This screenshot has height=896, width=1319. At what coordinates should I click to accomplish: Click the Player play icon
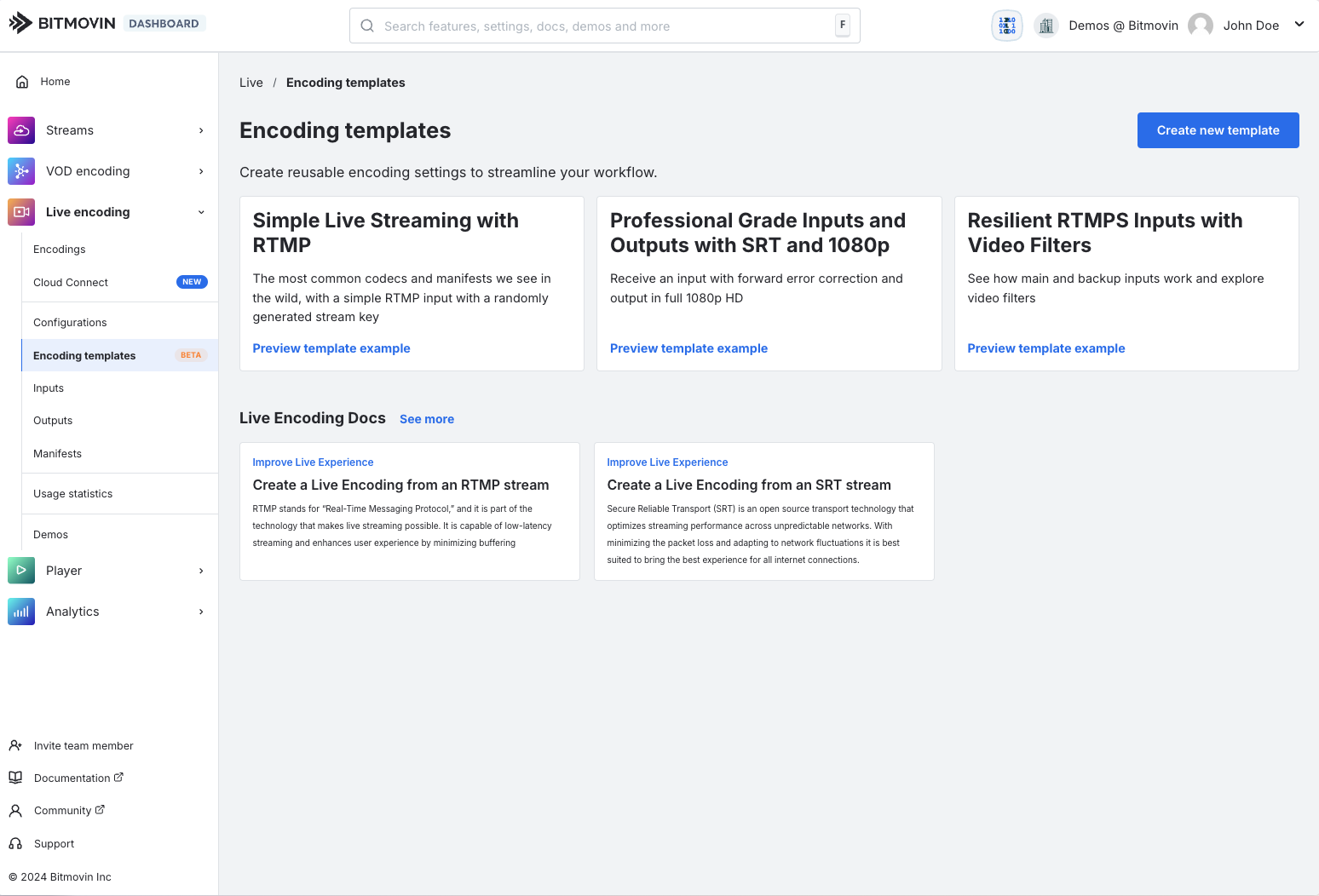(x=21, y=571)
